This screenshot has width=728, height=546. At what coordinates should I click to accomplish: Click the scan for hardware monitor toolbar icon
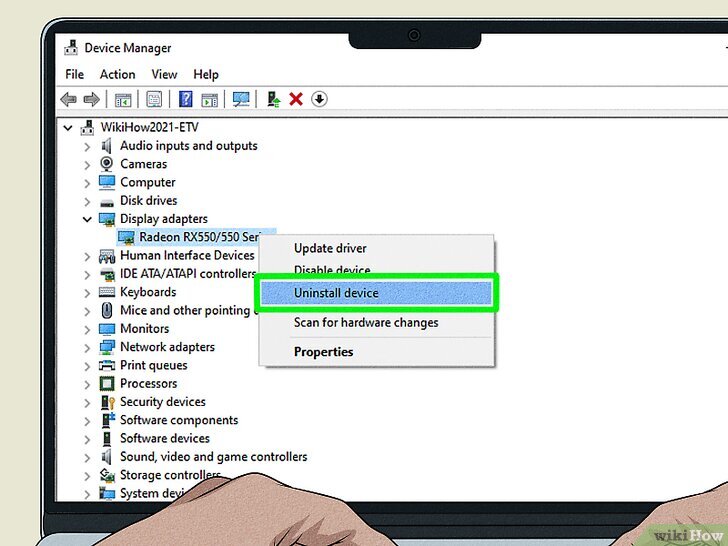click(241, 99)
